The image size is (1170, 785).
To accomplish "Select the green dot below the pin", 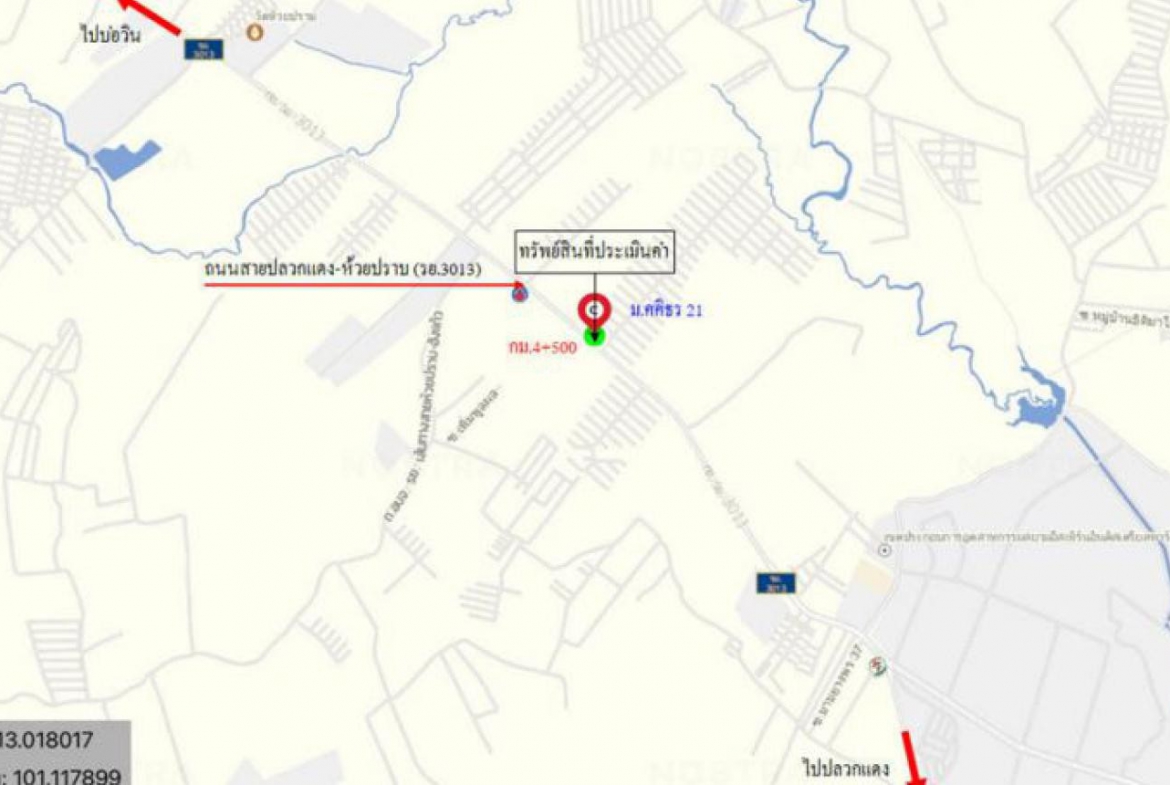I will click(x=594, y=337).
